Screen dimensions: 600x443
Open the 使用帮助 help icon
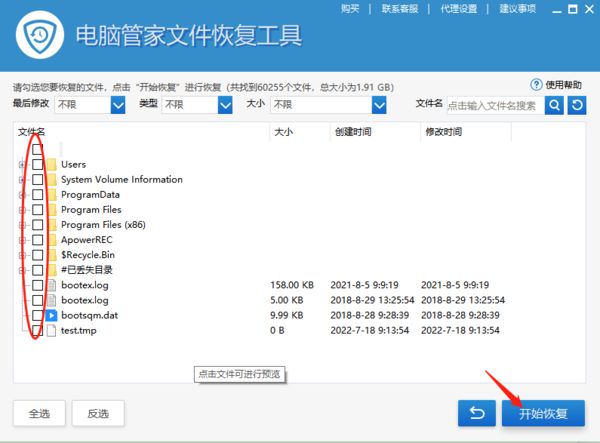(x=536, y=85)
